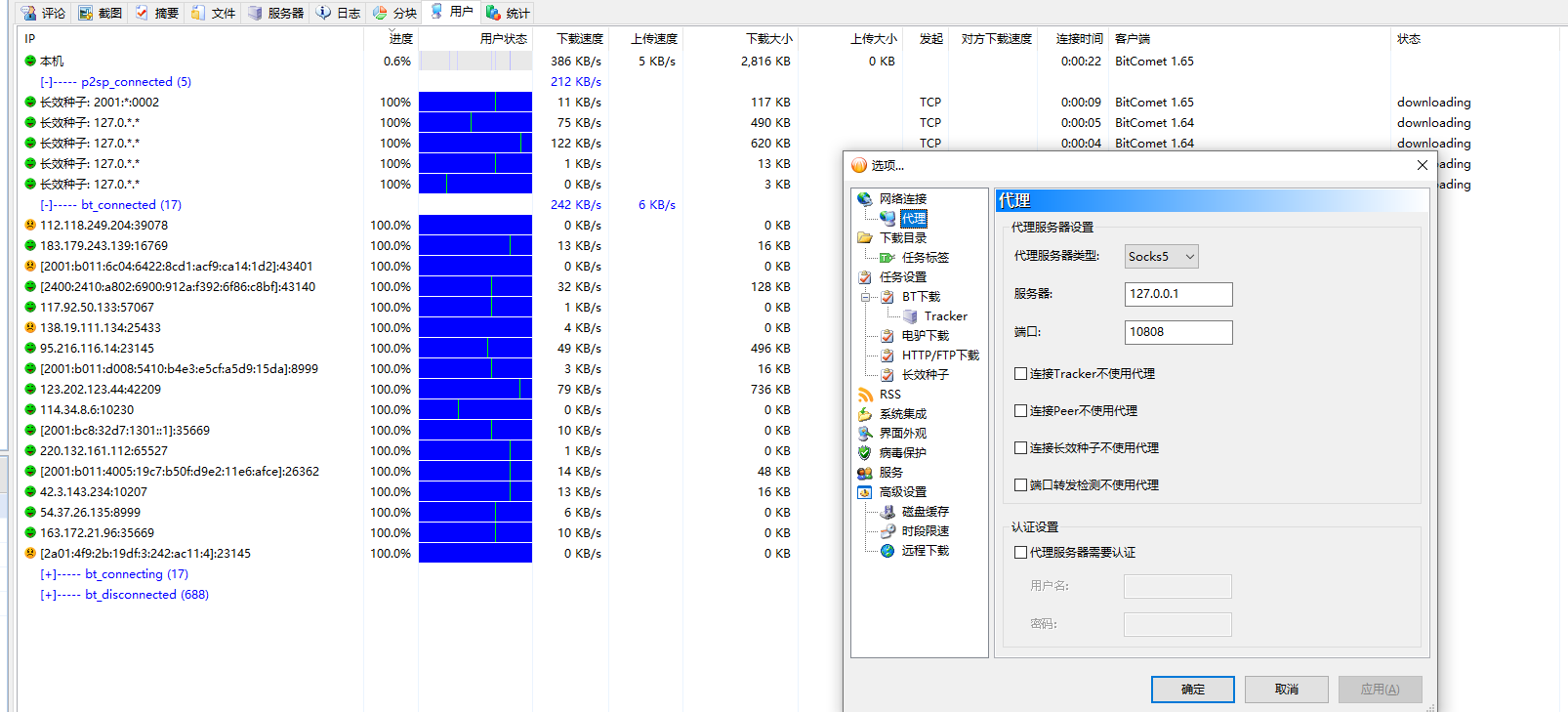Click the 电驴下载 icon
The width and height of the screenshot is (1568, 712).
887,336
